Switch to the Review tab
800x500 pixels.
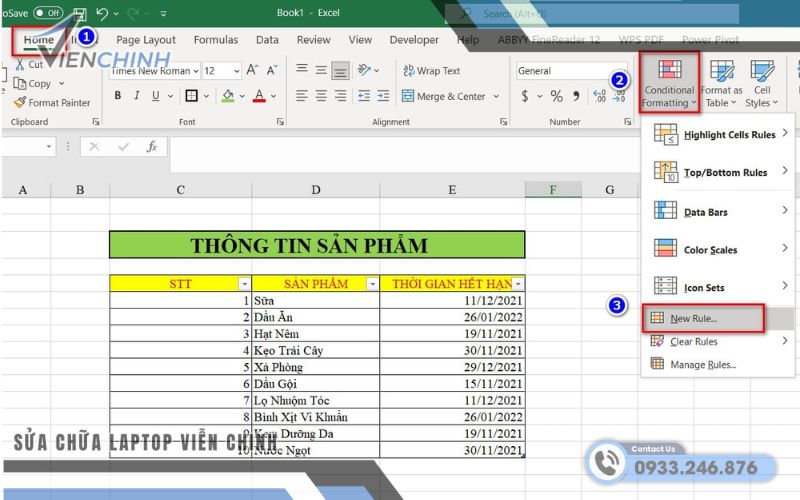tap(313, 40)
